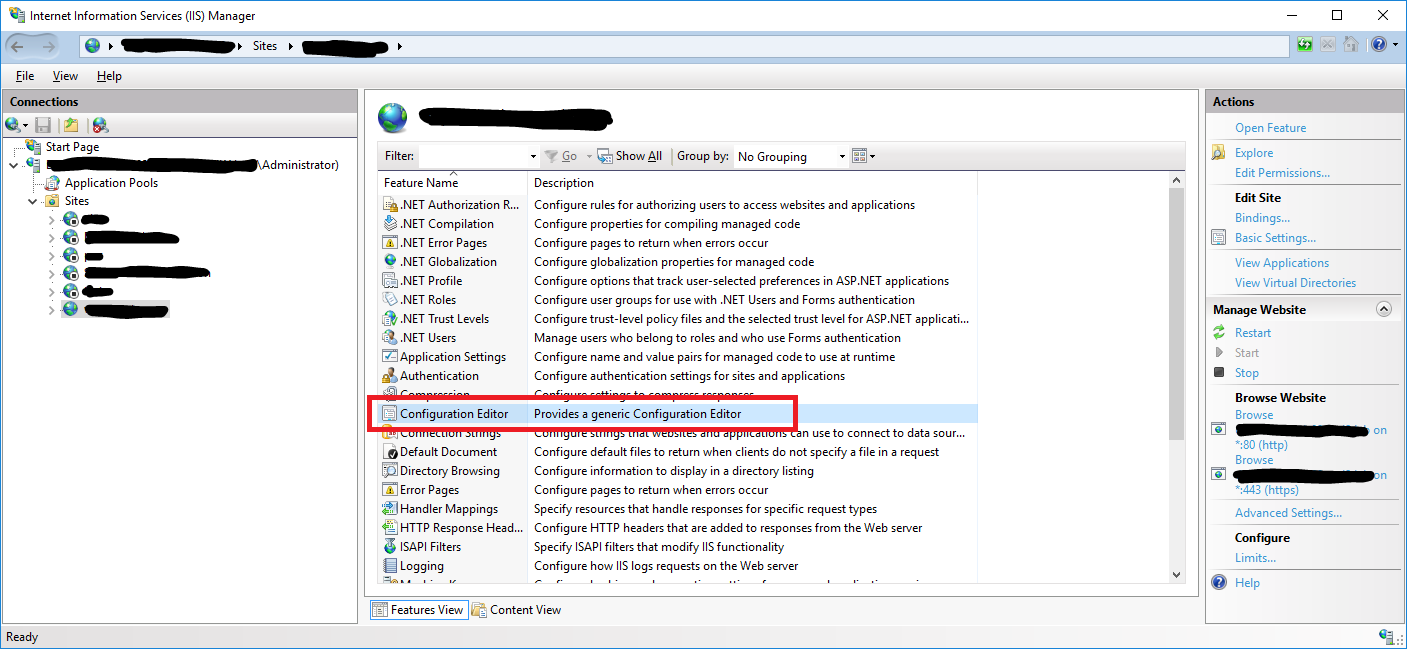Click Edit Permissions link
Image resolution: width=1407 pixels, height=649 pixels.
pyautogui.click(x=1282, y=173)
